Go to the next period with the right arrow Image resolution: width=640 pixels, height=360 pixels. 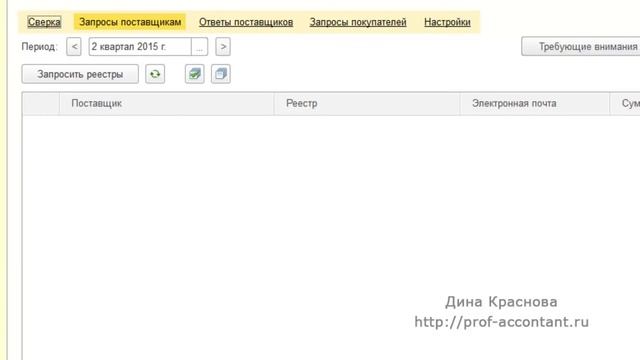(x=223, y=47)
